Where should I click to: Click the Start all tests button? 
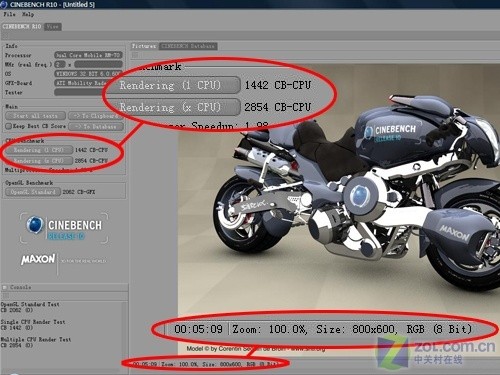click(36, 116)
